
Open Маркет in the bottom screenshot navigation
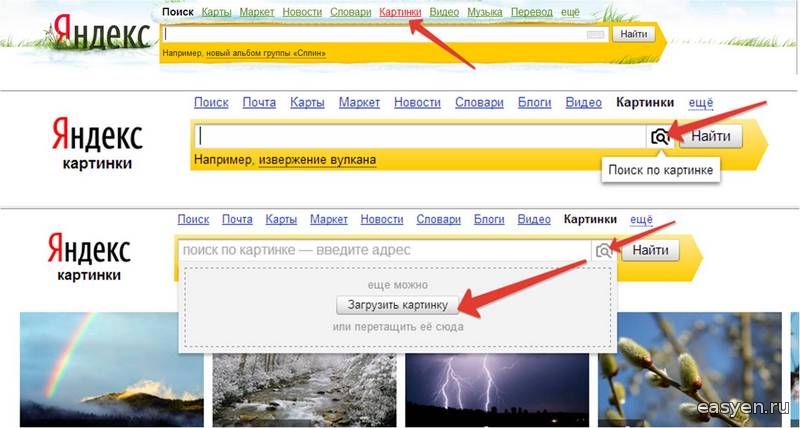[329, 219]
